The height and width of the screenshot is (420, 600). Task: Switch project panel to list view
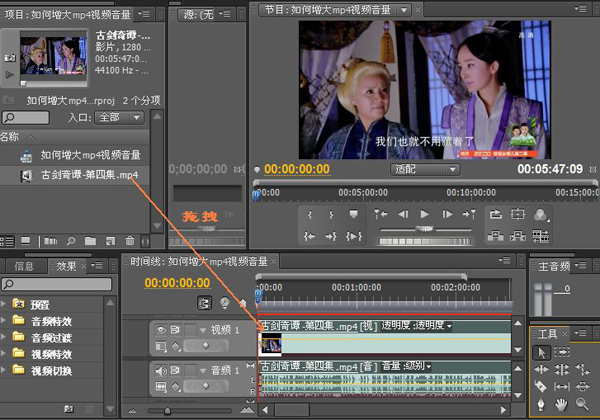pyautogui.click(x=7, y=241)
